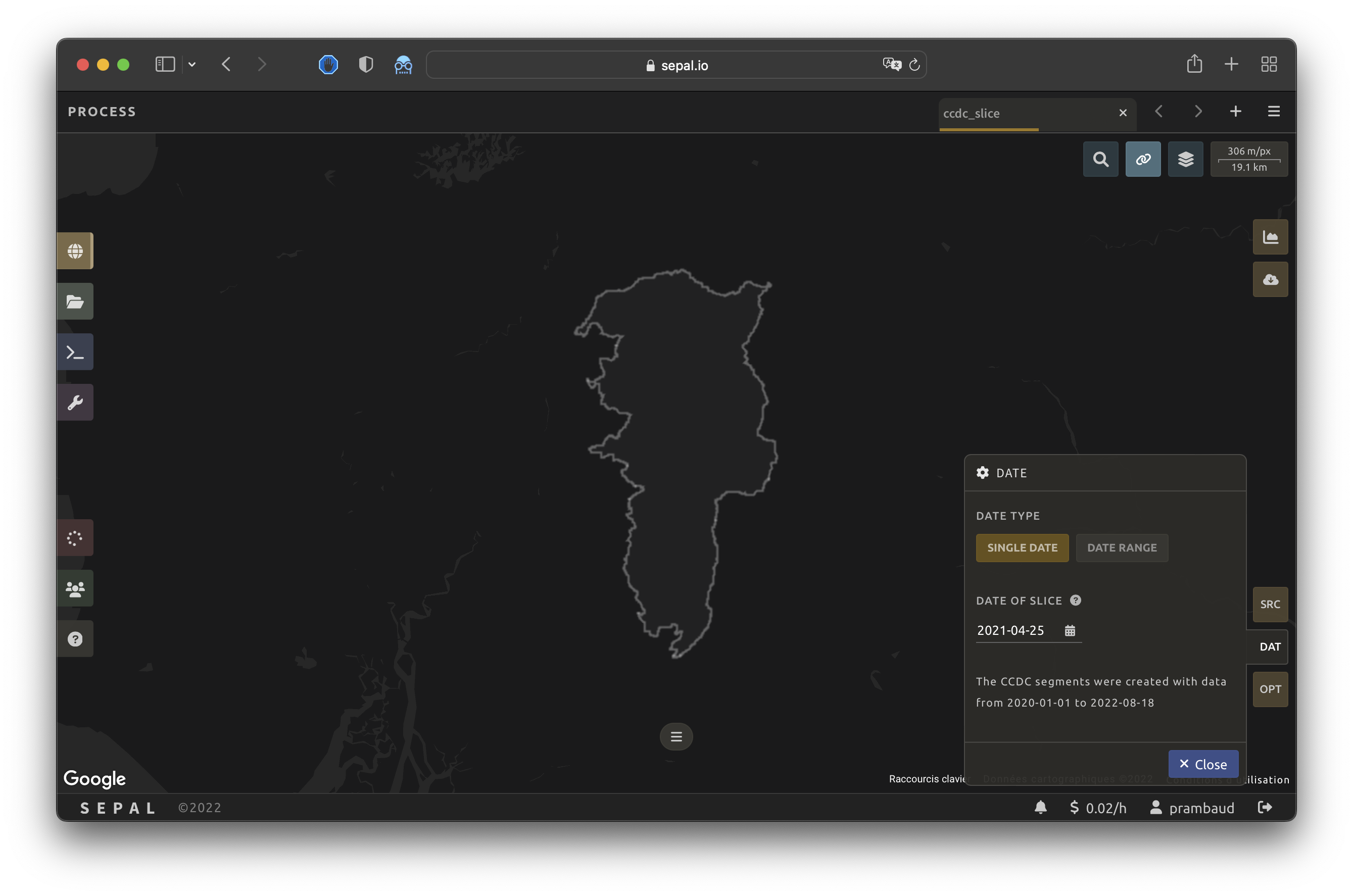Expand the Safari sidebar dropdown chevron

click(x=192, y=65)
